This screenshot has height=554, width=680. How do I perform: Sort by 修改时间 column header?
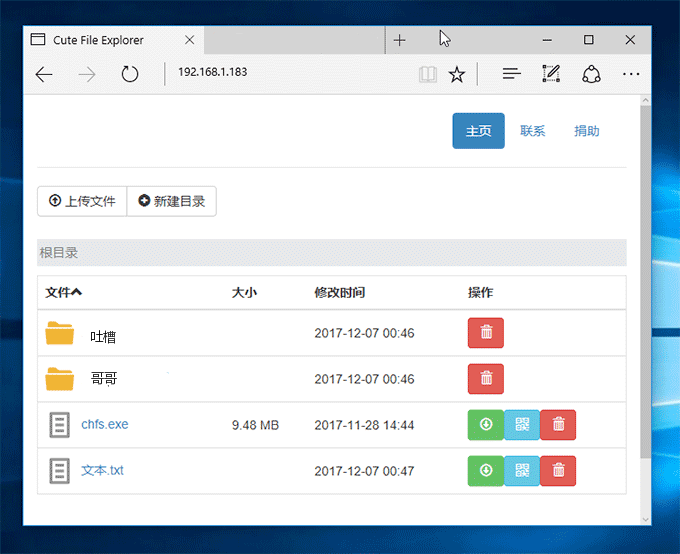pos(340,292)
